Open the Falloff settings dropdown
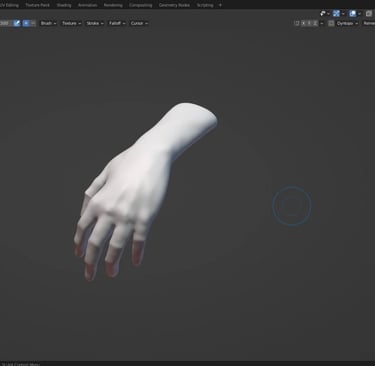This screenshot has height=366, width=375. [x=117, y=23]
